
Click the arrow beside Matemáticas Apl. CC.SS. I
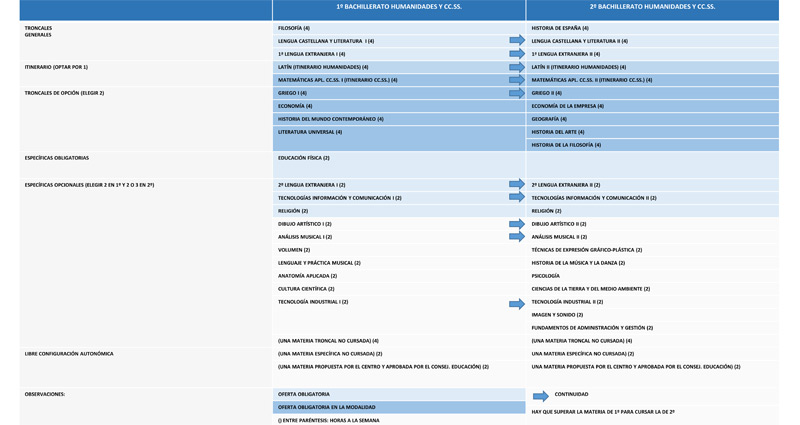[x=516, y=79]
